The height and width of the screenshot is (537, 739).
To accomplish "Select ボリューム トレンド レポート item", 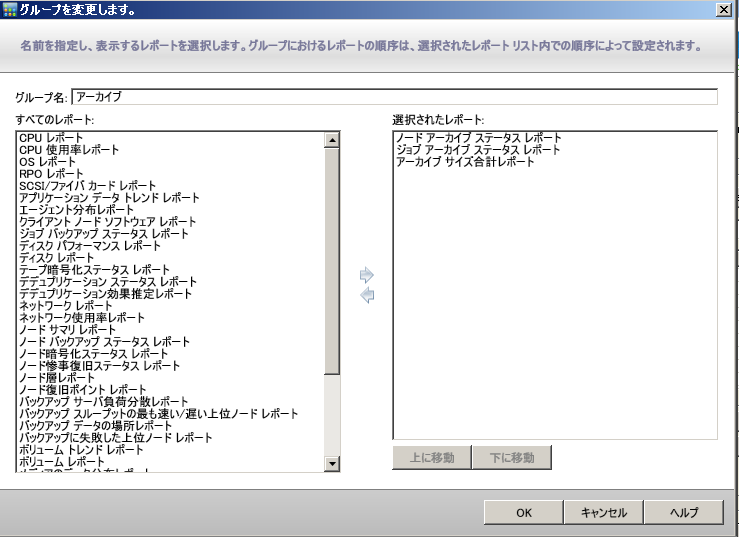I will [x=82, y=450].
